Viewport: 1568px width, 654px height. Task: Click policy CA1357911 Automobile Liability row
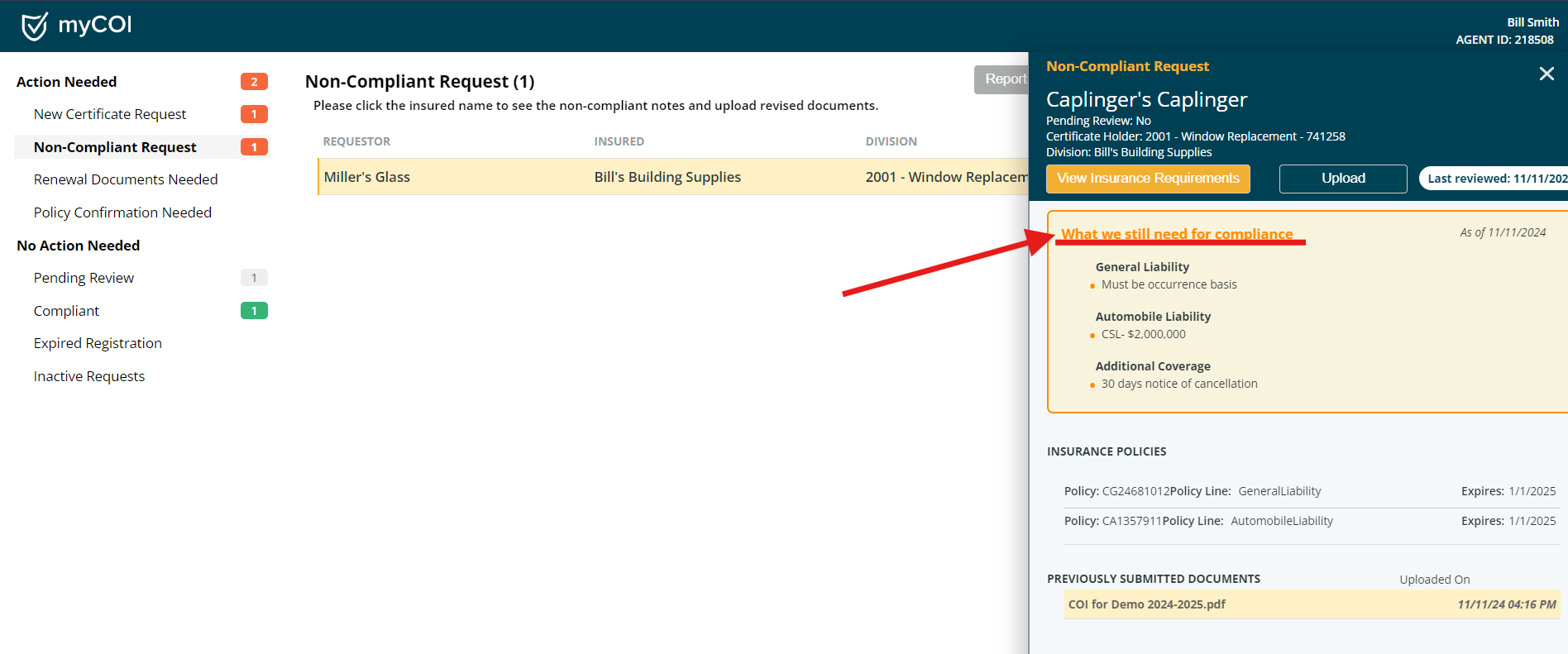click(x=1310, y=521)
